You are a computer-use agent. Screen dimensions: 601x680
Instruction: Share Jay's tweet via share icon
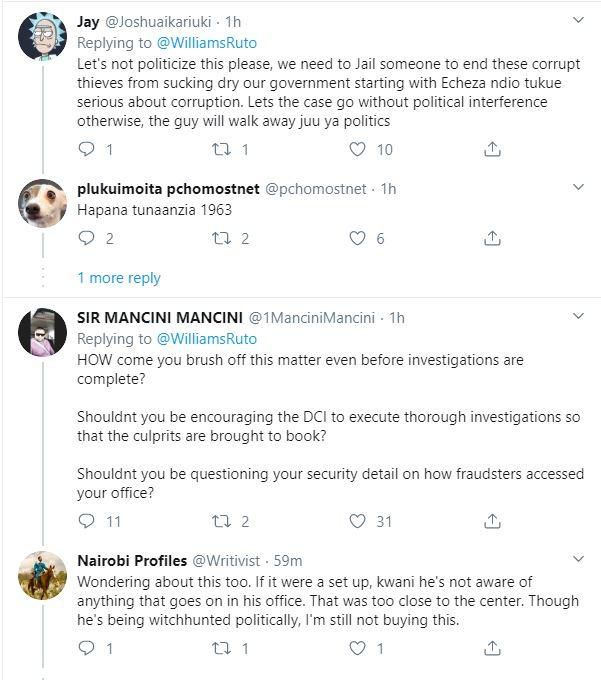coord(492,149)
